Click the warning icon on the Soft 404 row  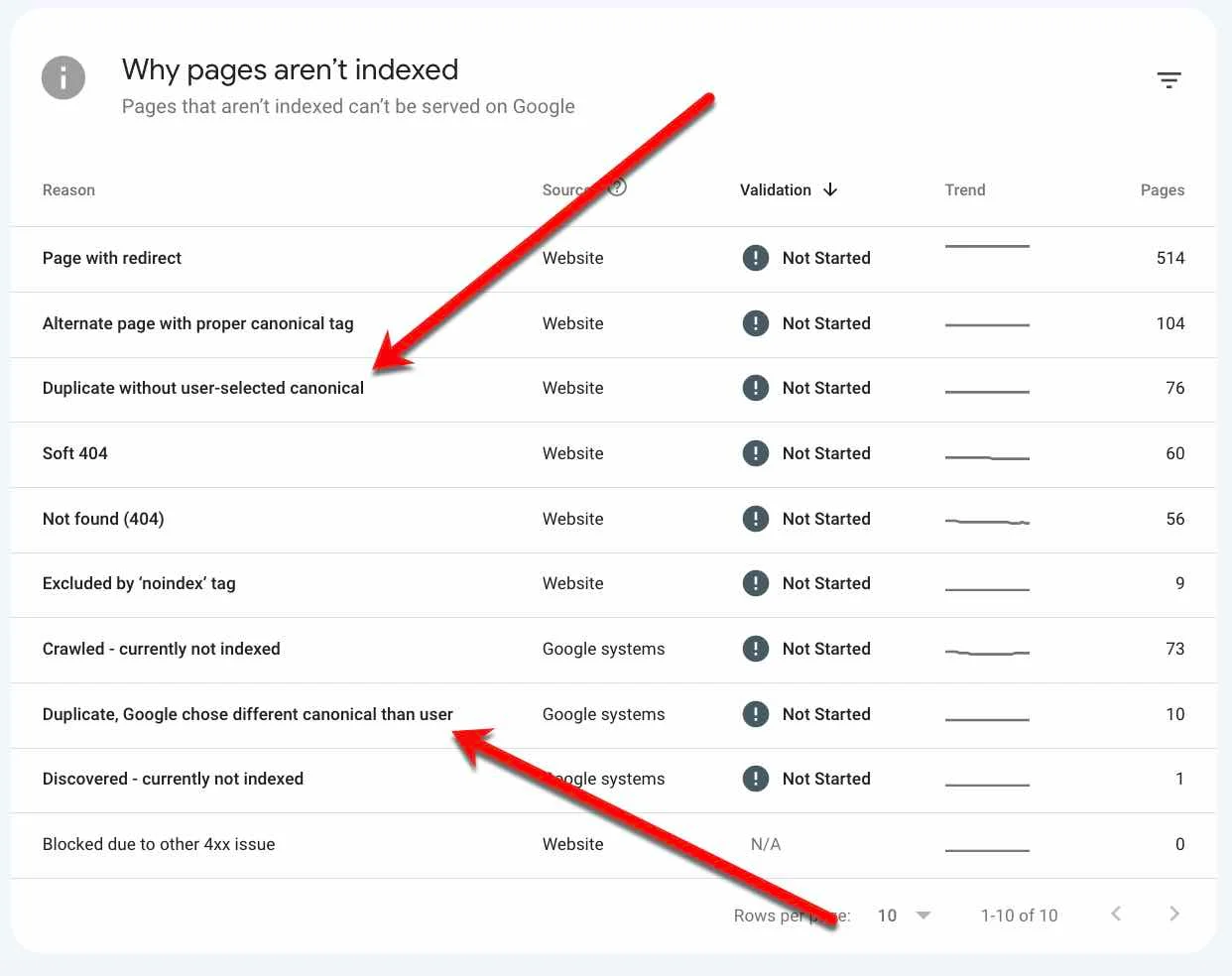755,453
